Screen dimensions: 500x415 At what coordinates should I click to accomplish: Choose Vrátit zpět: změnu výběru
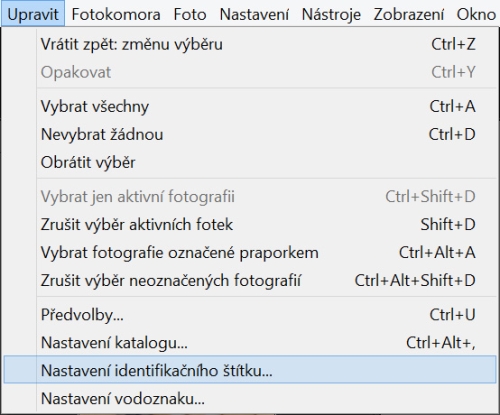pos(250,44)
